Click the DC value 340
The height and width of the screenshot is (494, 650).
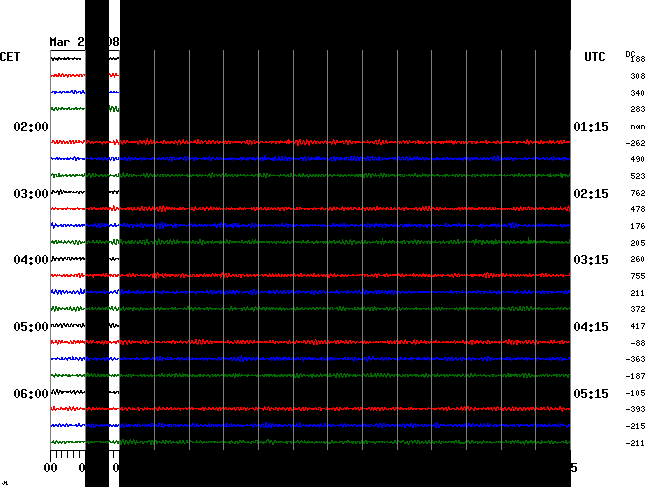click(638, 93)
